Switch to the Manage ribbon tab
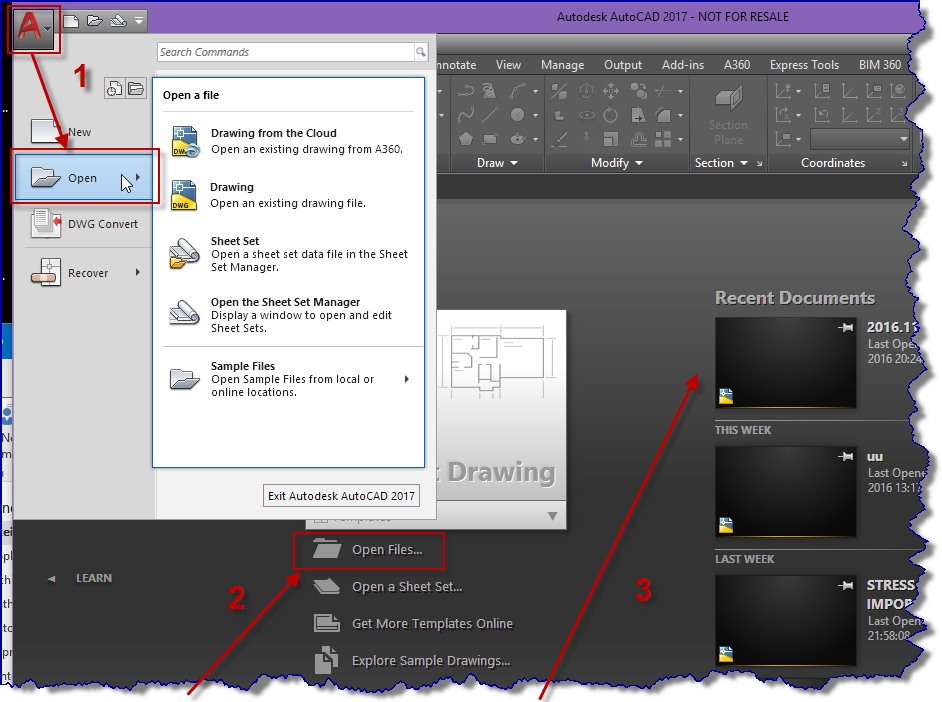 pyautogui.click(x=562, y=64)
